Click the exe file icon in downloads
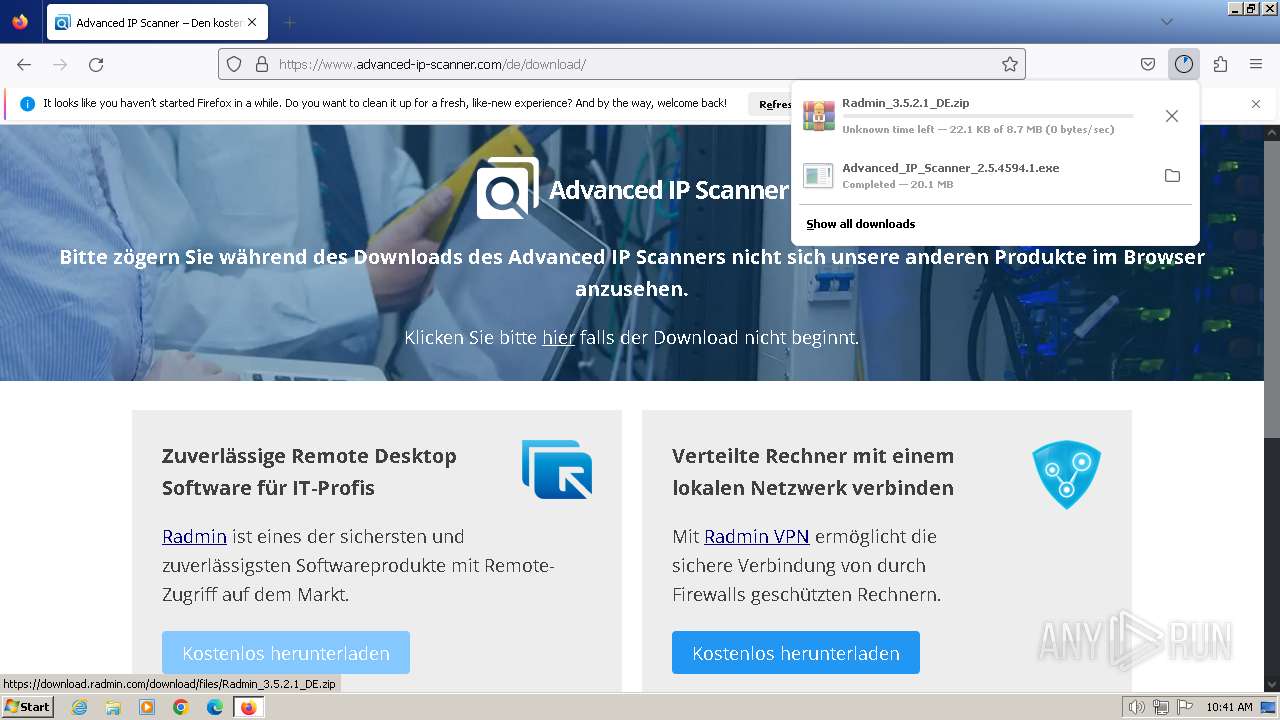The image size is (1280, 720). (818, 176)
